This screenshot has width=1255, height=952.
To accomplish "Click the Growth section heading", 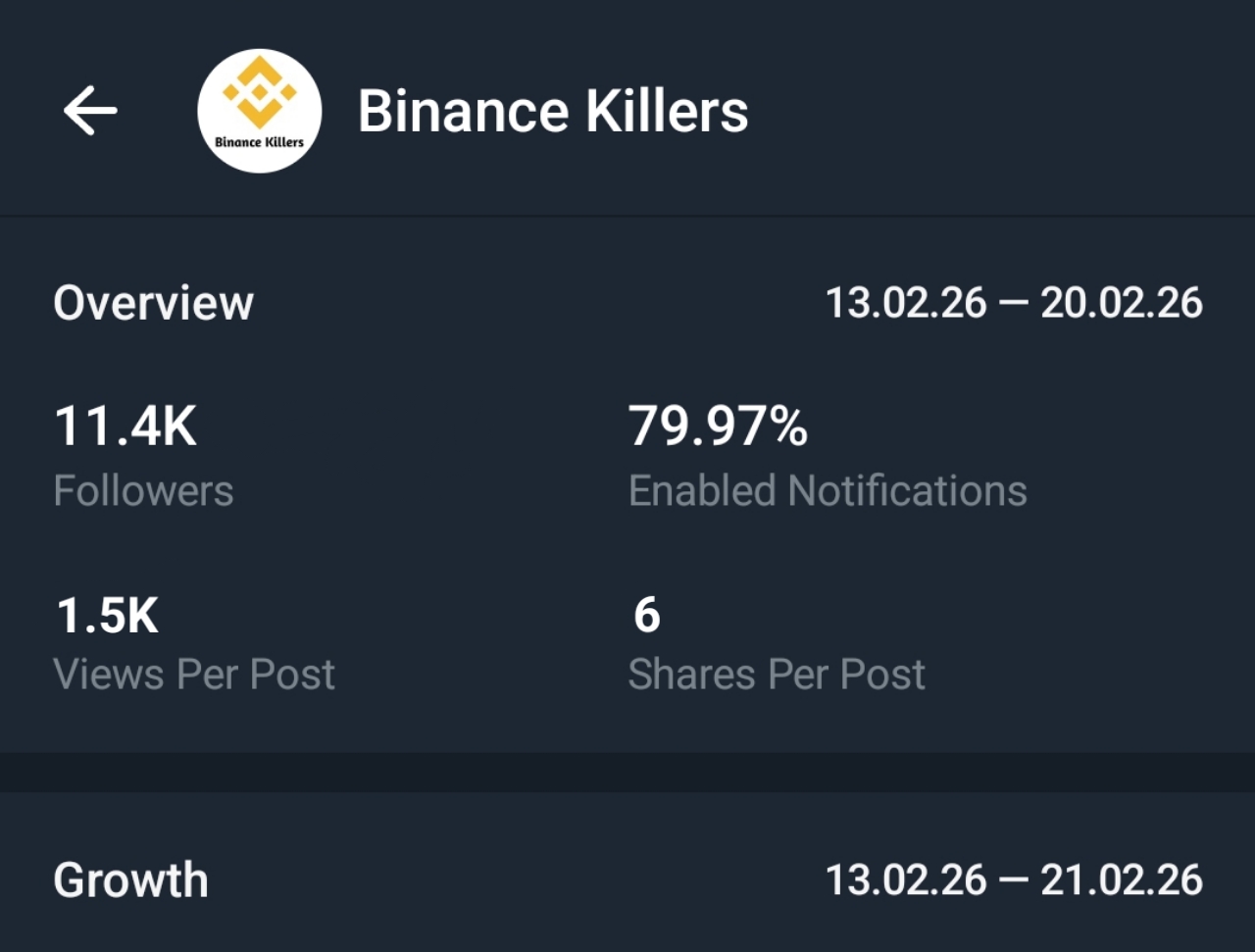I will pos(130,879).
